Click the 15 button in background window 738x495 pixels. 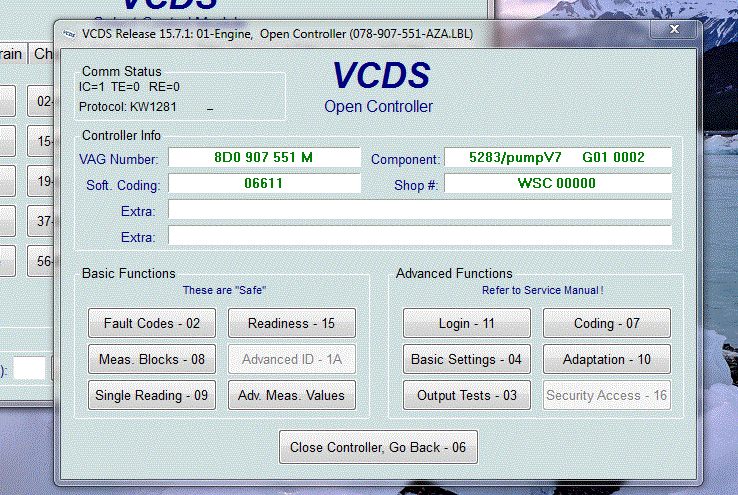click(x=41, y=141)
